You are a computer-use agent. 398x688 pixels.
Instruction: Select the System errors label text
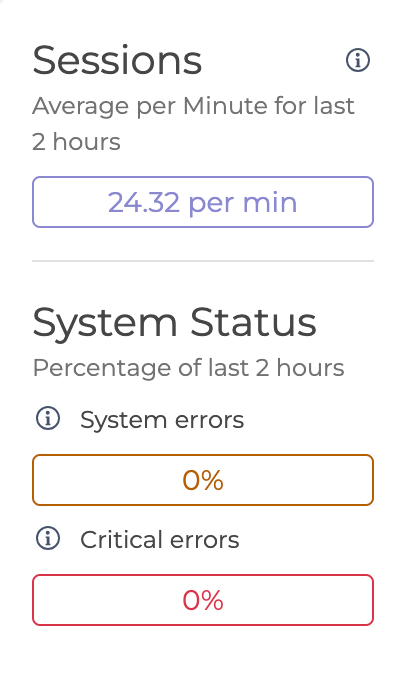[162, 420]
